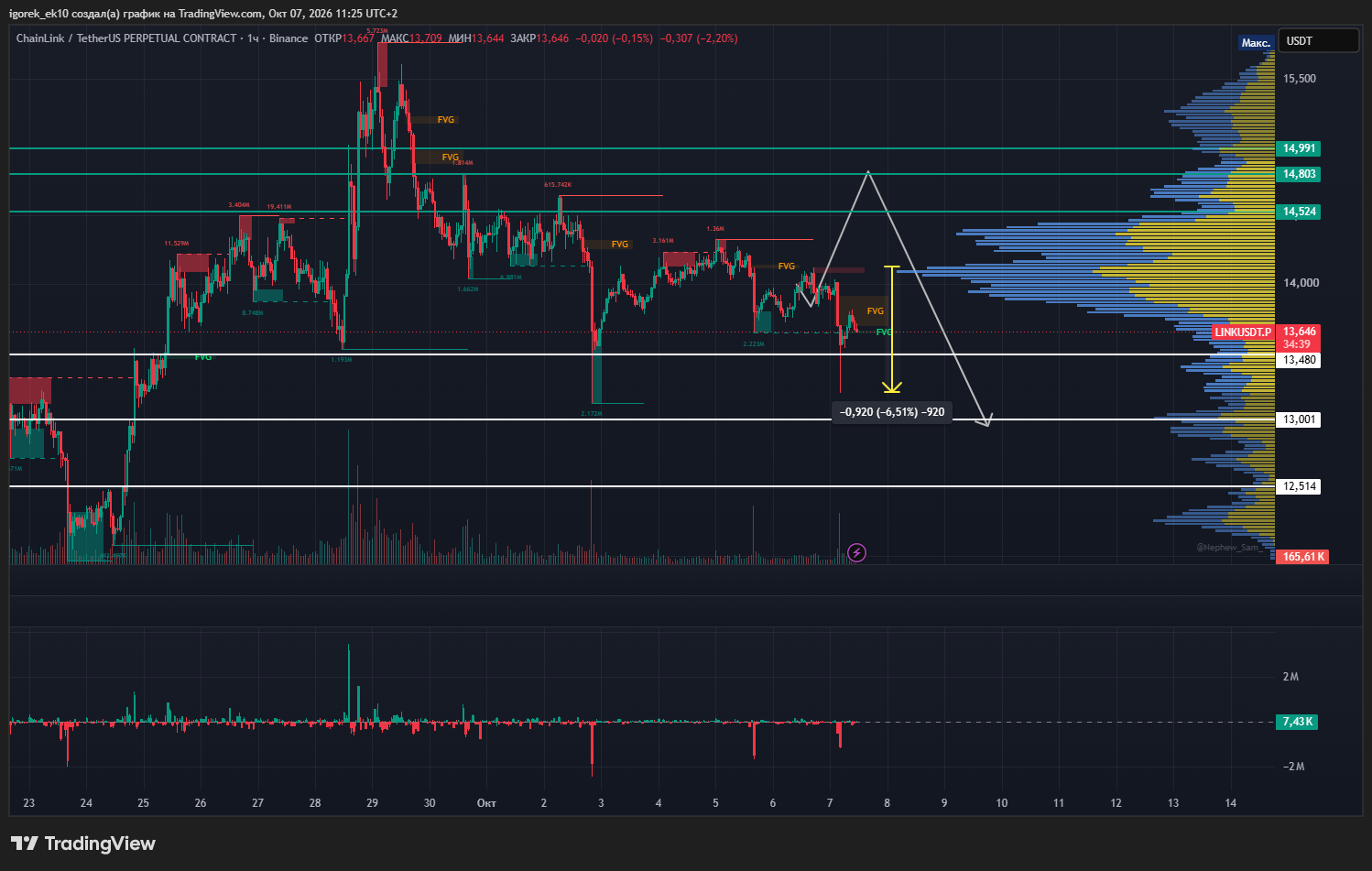Click the white 12,514 price label
The height and width of the screenshot is (871, 1372).
point(1299,486)
